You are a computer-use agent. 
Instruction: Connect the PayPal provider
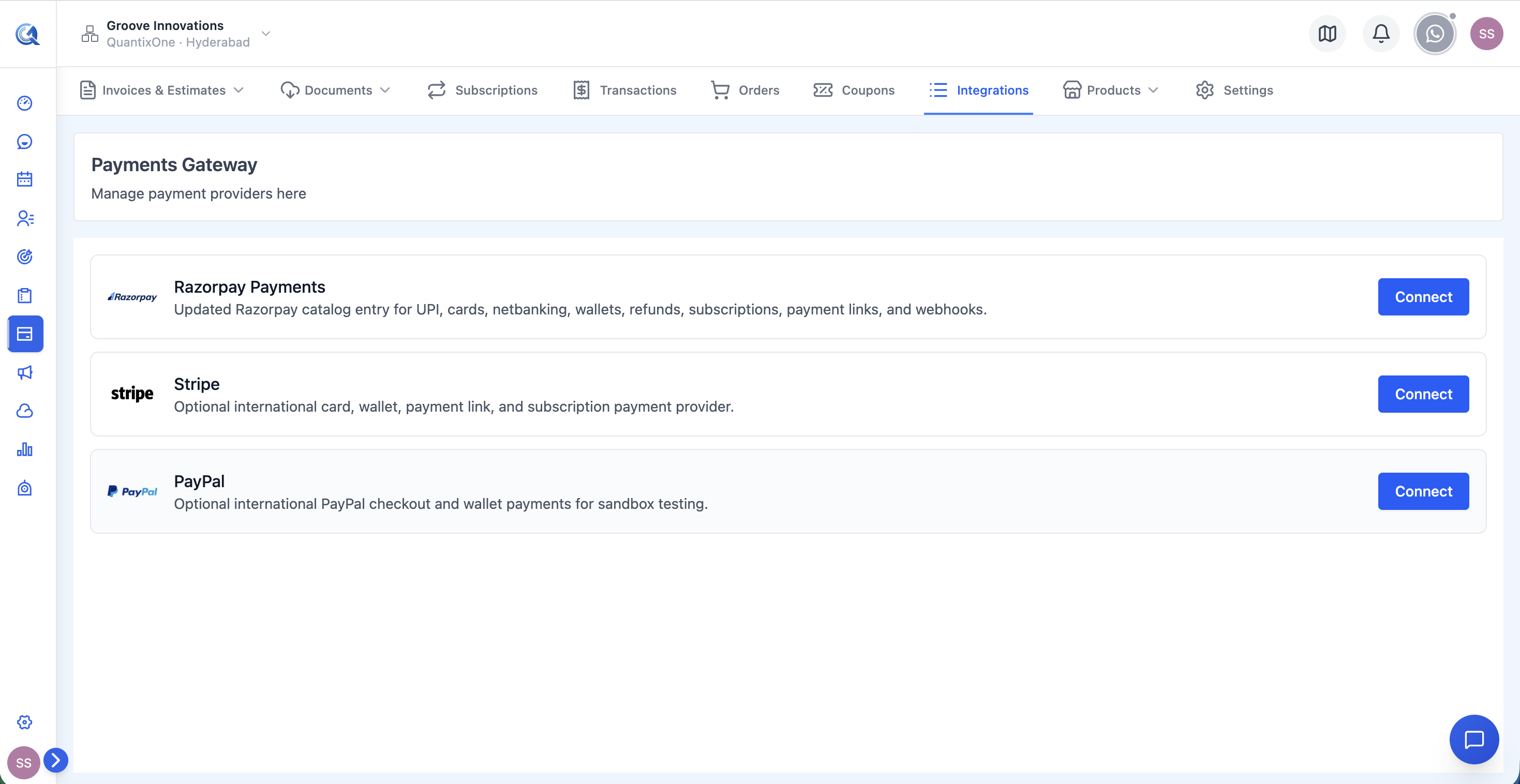pos(1423,491)
